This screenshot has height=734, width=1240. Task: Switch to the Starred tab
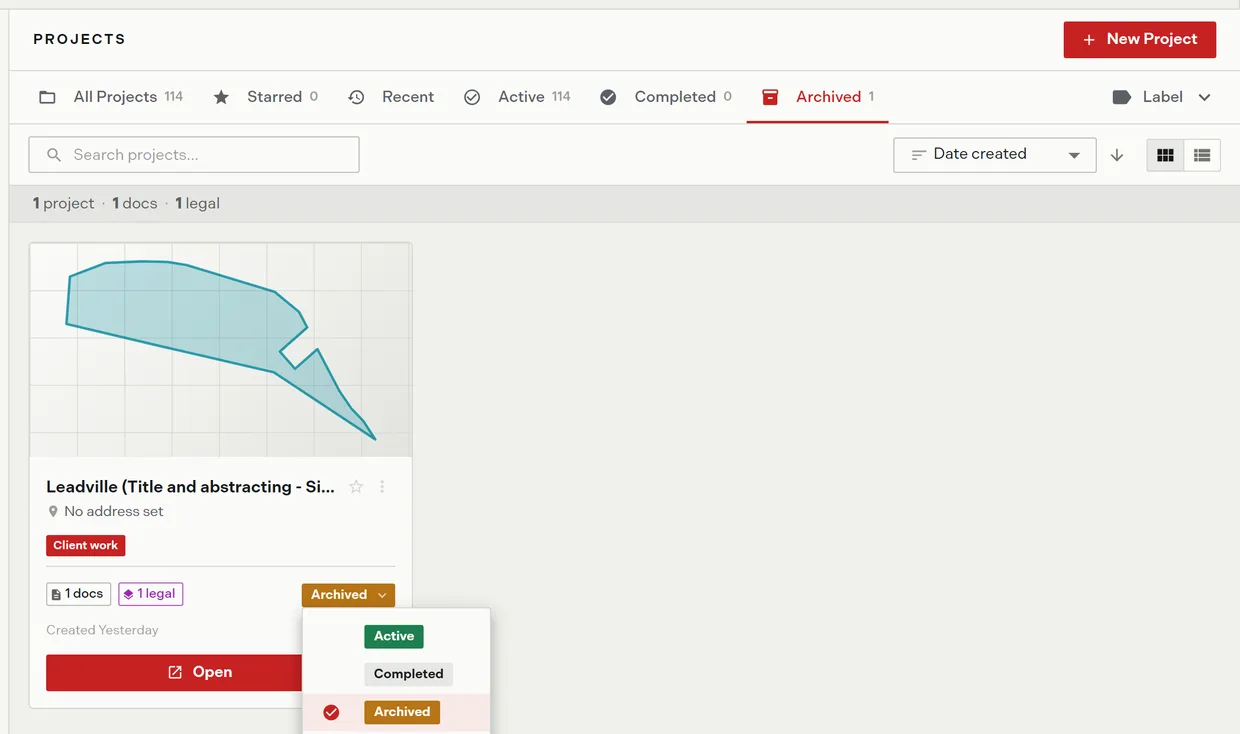click(266, 97)
